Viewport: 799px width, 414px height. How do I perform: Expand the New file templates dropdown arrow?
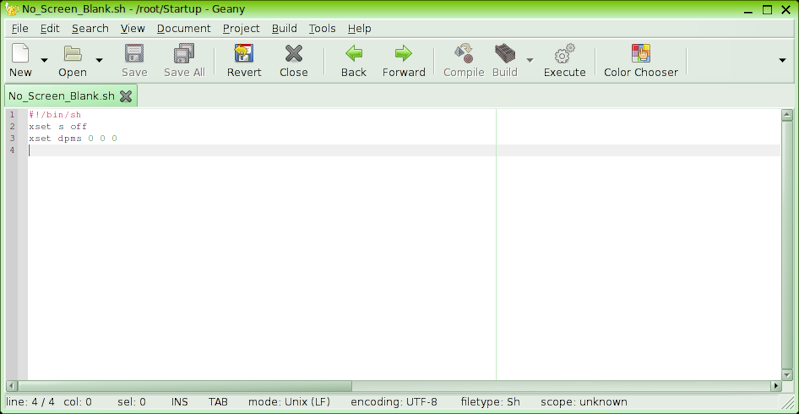(x=44, y=60)
